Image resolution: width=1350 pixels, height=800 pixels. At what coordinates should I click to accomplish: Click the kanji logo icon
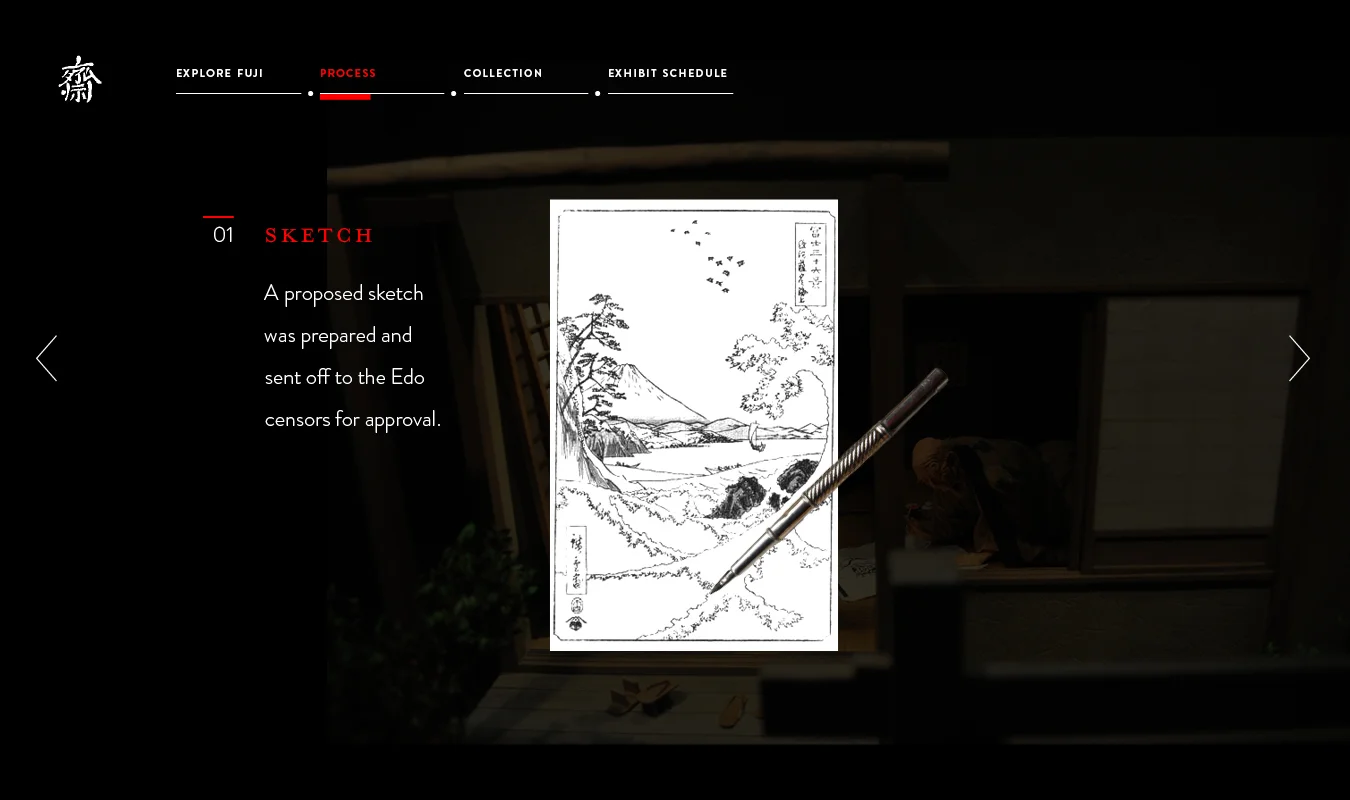(80, 79)
